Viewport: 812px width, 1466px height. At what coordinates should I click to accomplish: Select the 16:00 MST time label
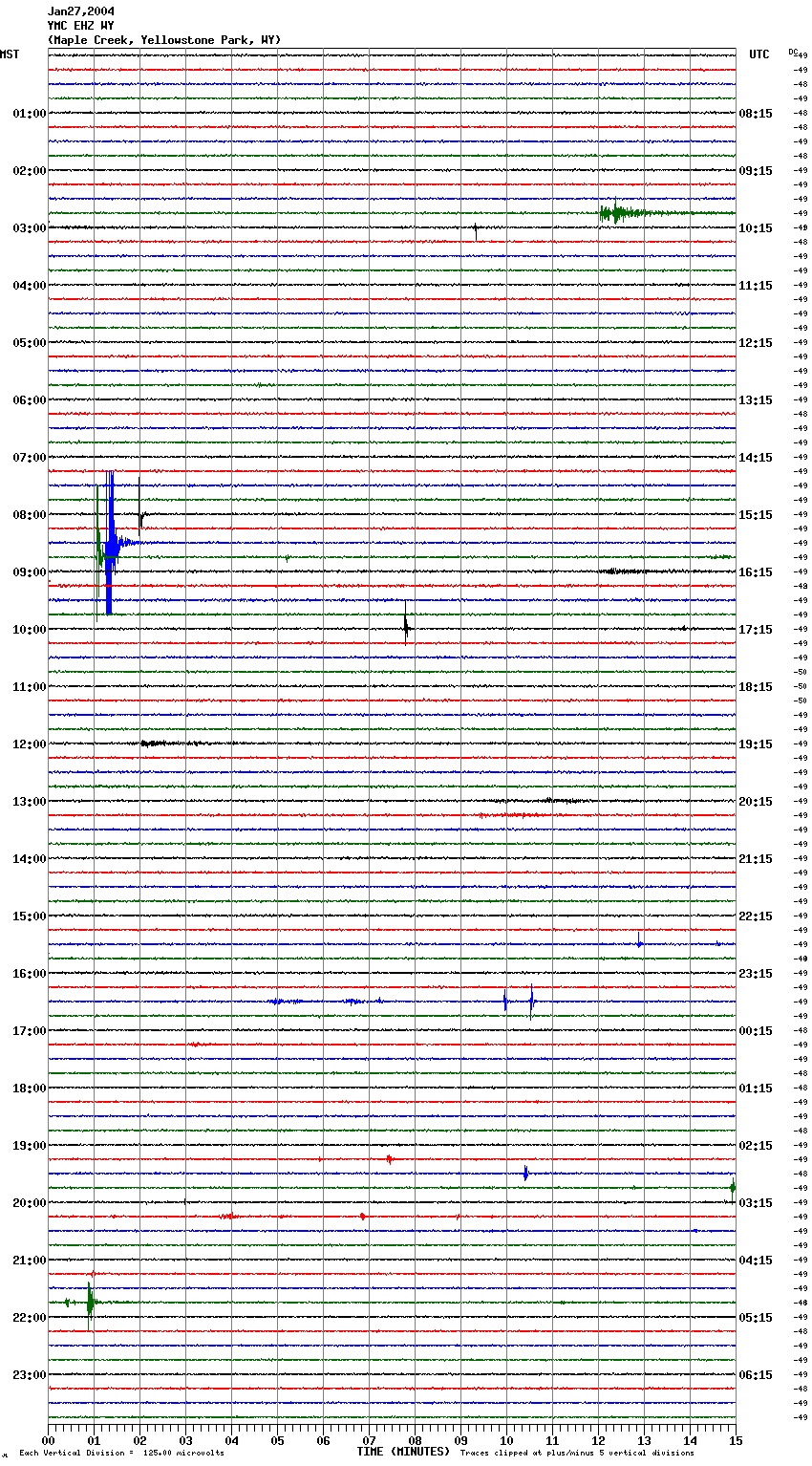click(30, 974)
